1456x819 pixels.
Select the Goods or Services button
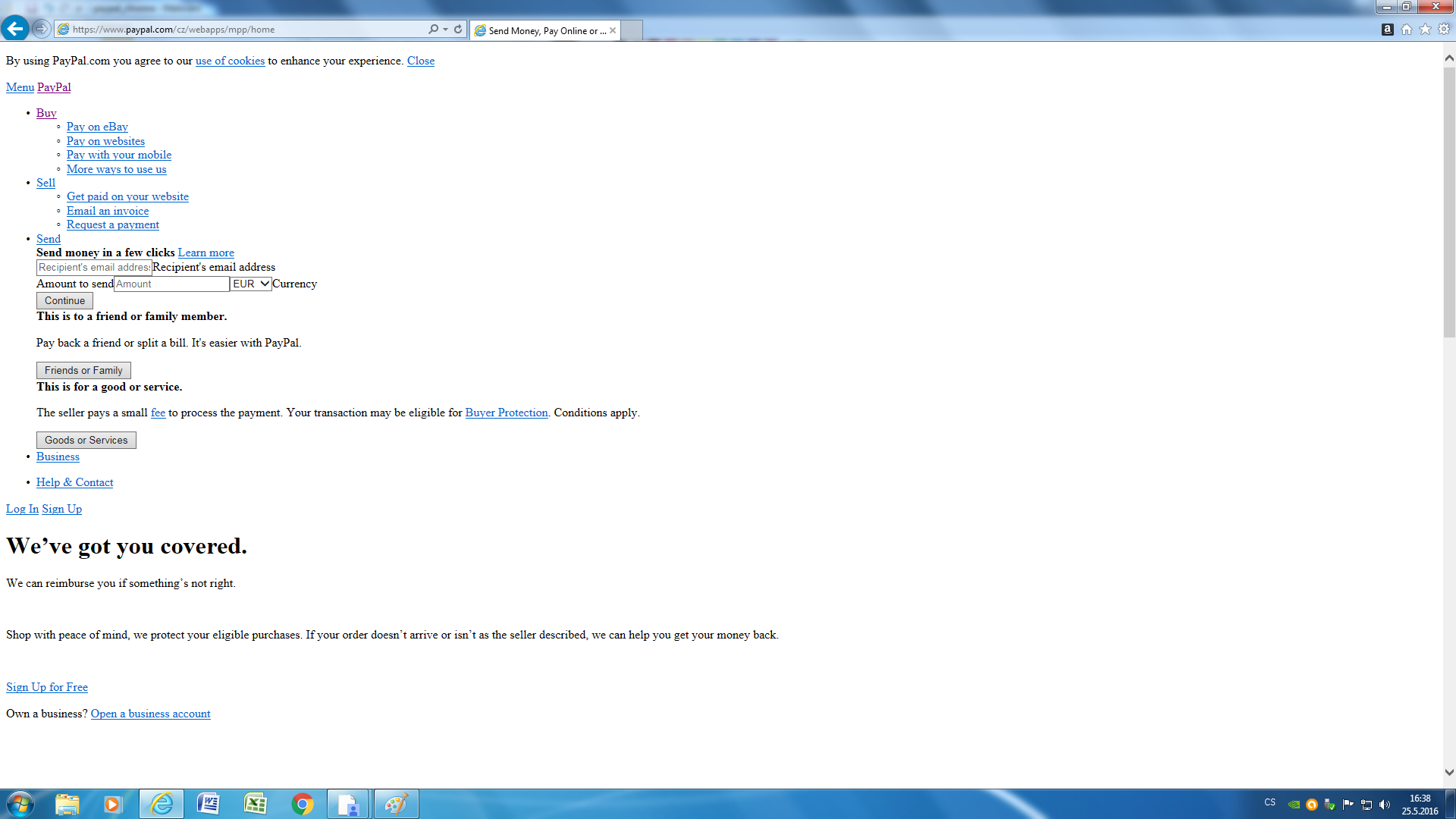[x=86, y=440]
